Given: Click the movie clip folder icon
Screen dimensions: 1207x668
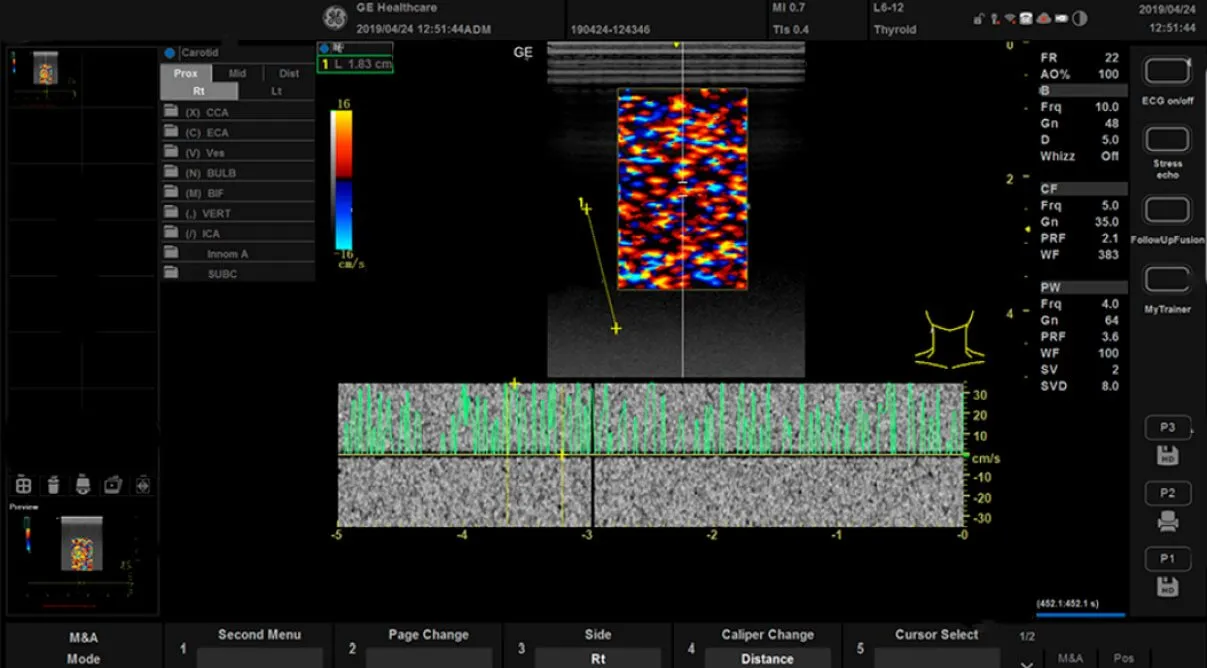Looking at the screenshot, I should coord(113,485).
